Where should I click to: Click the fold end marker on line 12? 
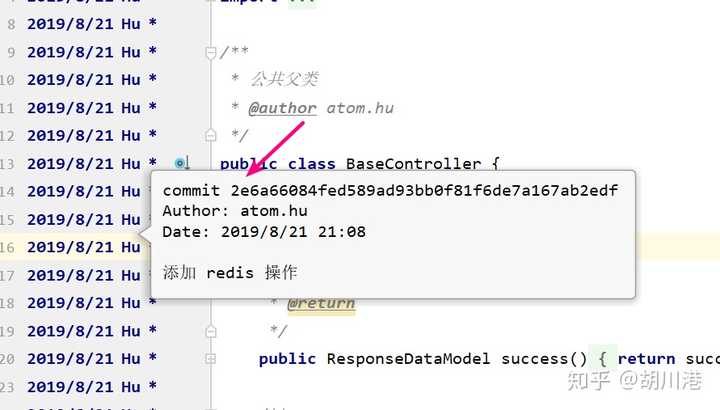pyautogui.click(x=211, y=135)
